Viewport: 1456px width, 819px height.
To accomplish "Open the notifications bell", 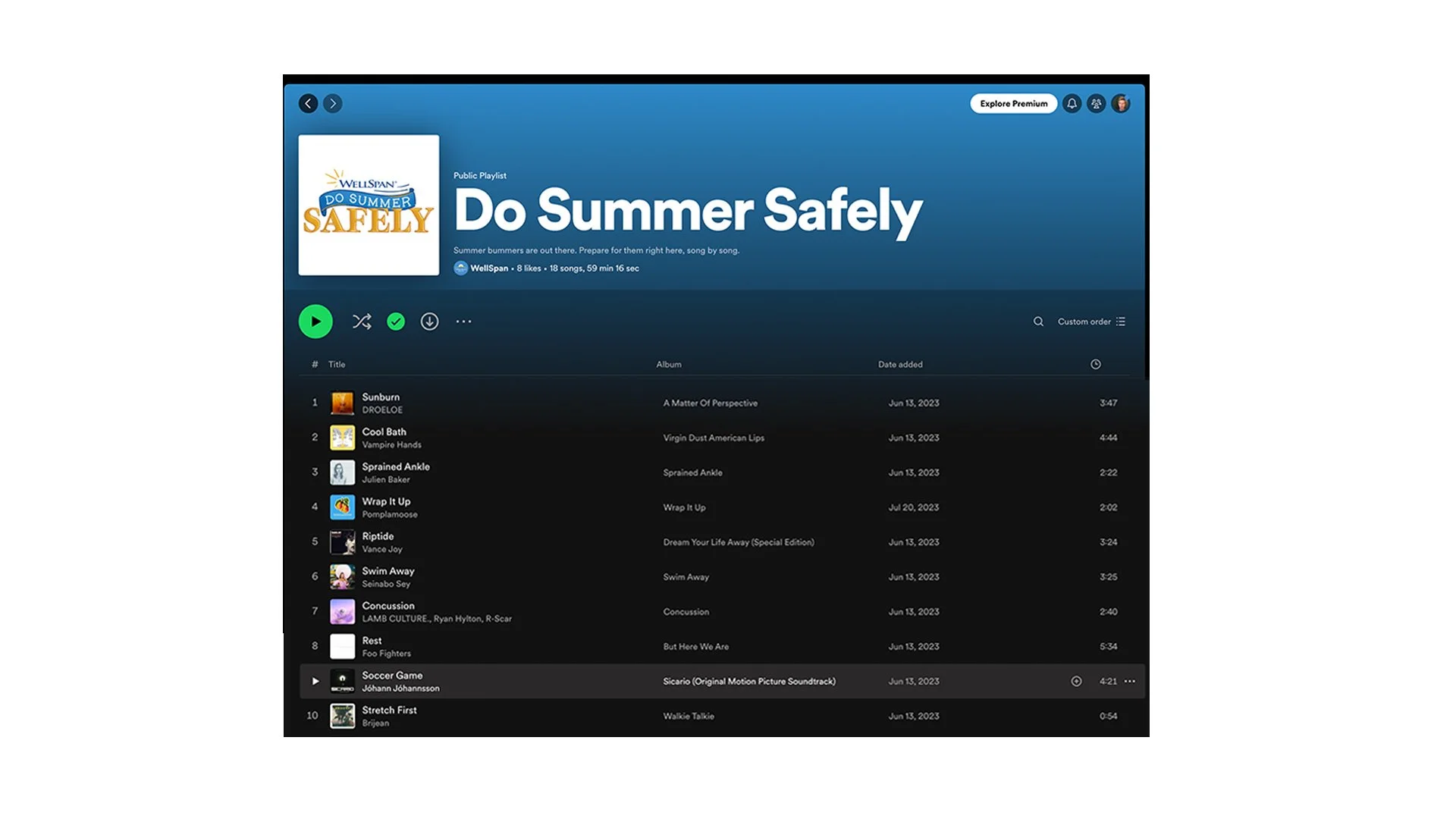I will point(1072,103).
